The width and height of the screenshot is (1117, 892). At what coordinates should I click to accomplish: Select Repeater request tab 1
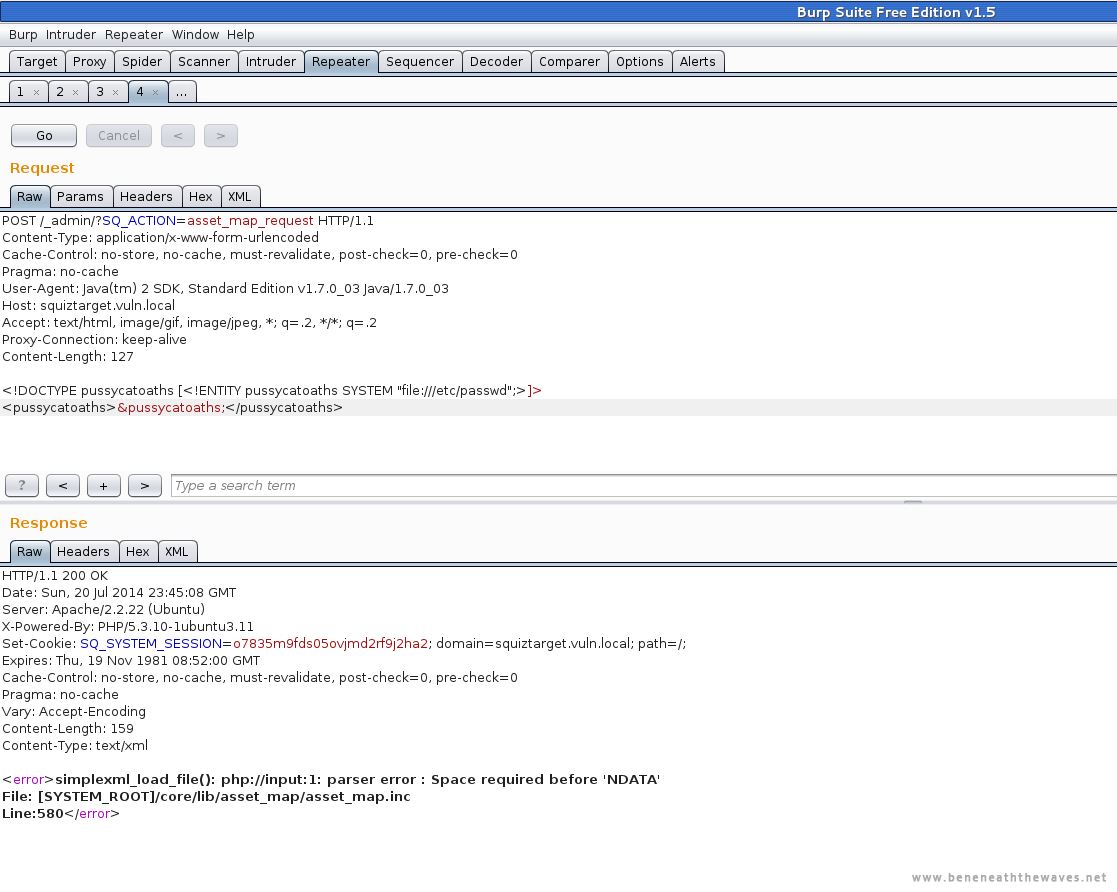[21, 92]
